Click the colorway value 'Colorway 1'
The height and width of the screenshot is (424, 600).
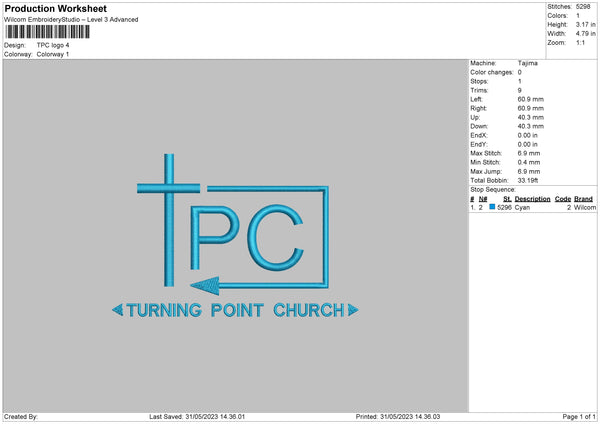pos(53,54)
